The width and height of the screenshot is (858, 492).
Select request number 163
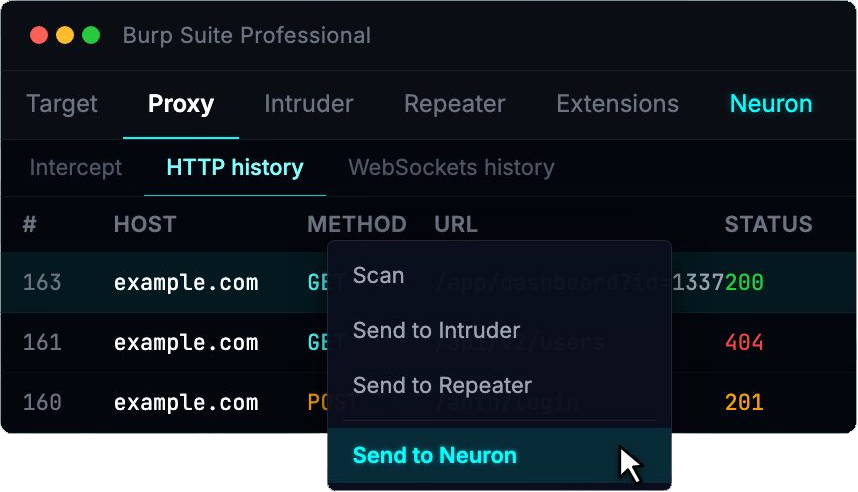pyautogui.click(x=42, y=282)
